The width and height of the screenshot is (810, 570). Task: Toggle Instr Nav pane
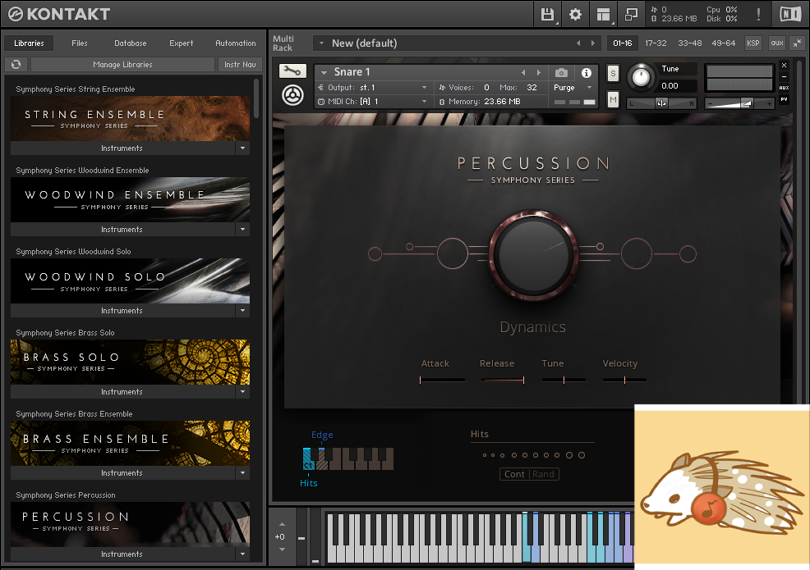tap(240, 65)
